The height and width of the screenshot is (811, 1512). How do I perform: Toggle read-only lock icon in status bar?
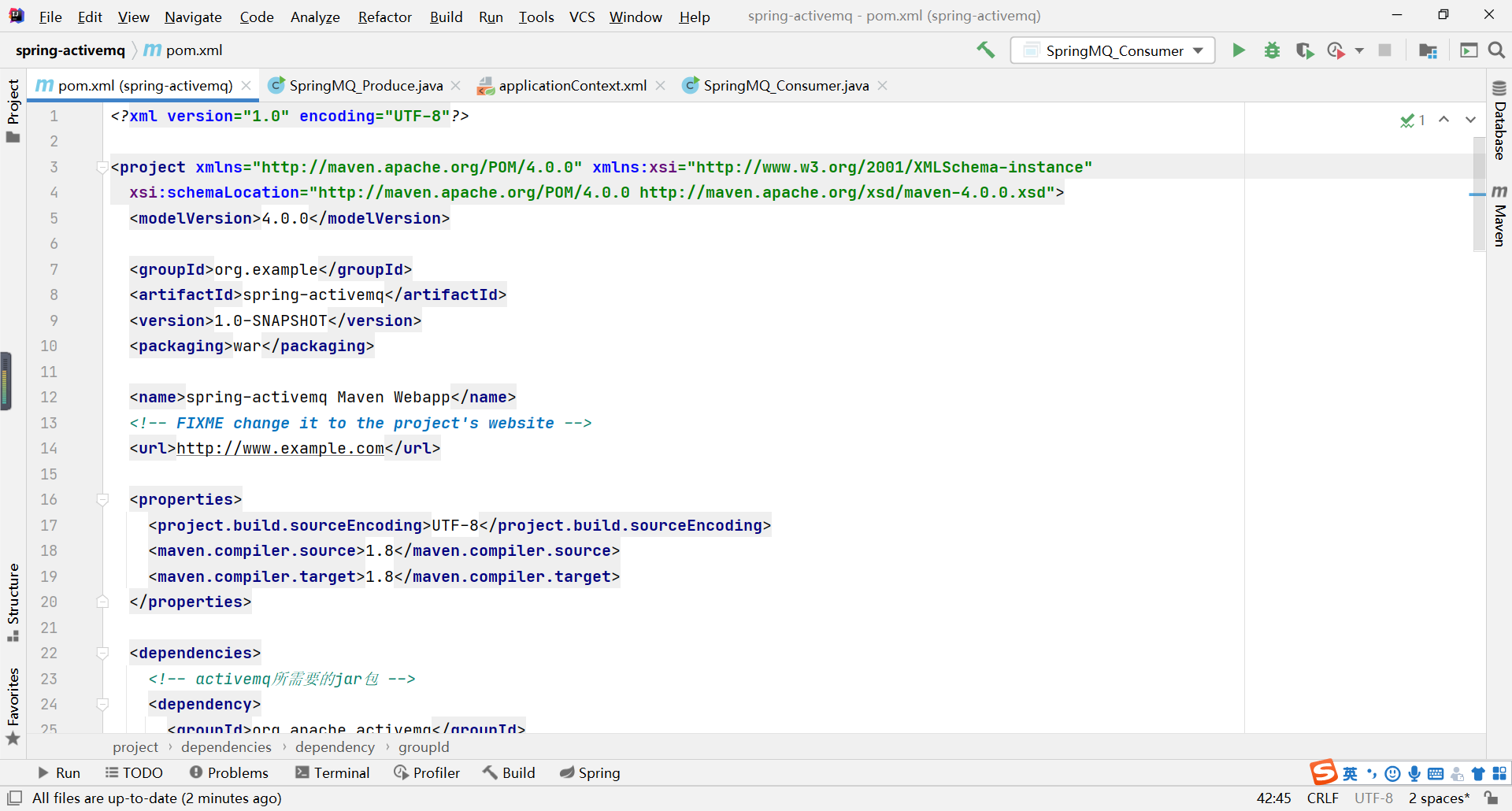tap(1491, 798)
